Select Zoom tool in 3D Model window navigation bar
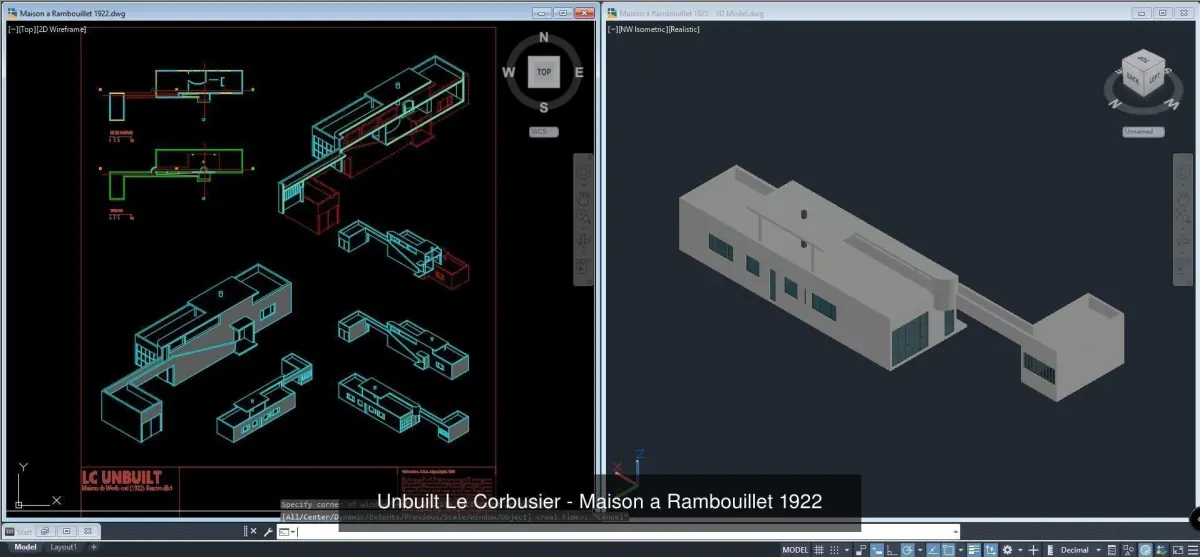This screenshot has width=1200, height=557. coord(1183,216)
